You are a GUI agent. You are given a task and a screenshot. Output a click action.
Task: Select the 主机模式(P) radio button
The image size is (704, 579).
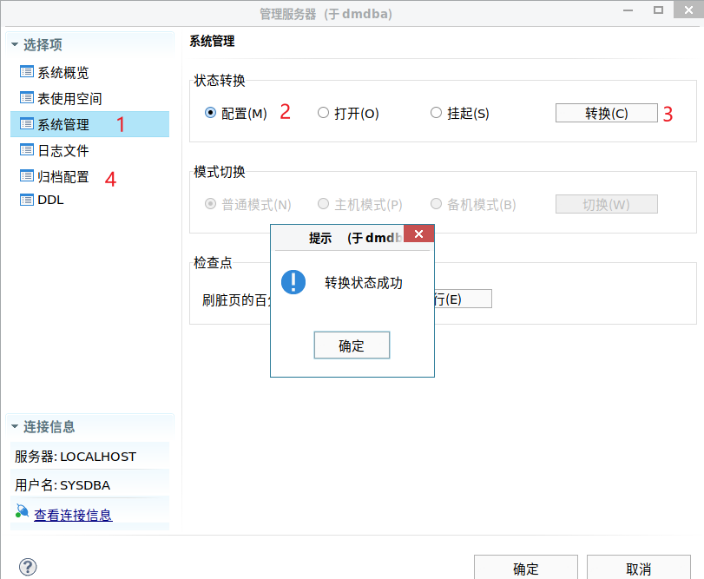pyautogui.click(x=323, y=204)
